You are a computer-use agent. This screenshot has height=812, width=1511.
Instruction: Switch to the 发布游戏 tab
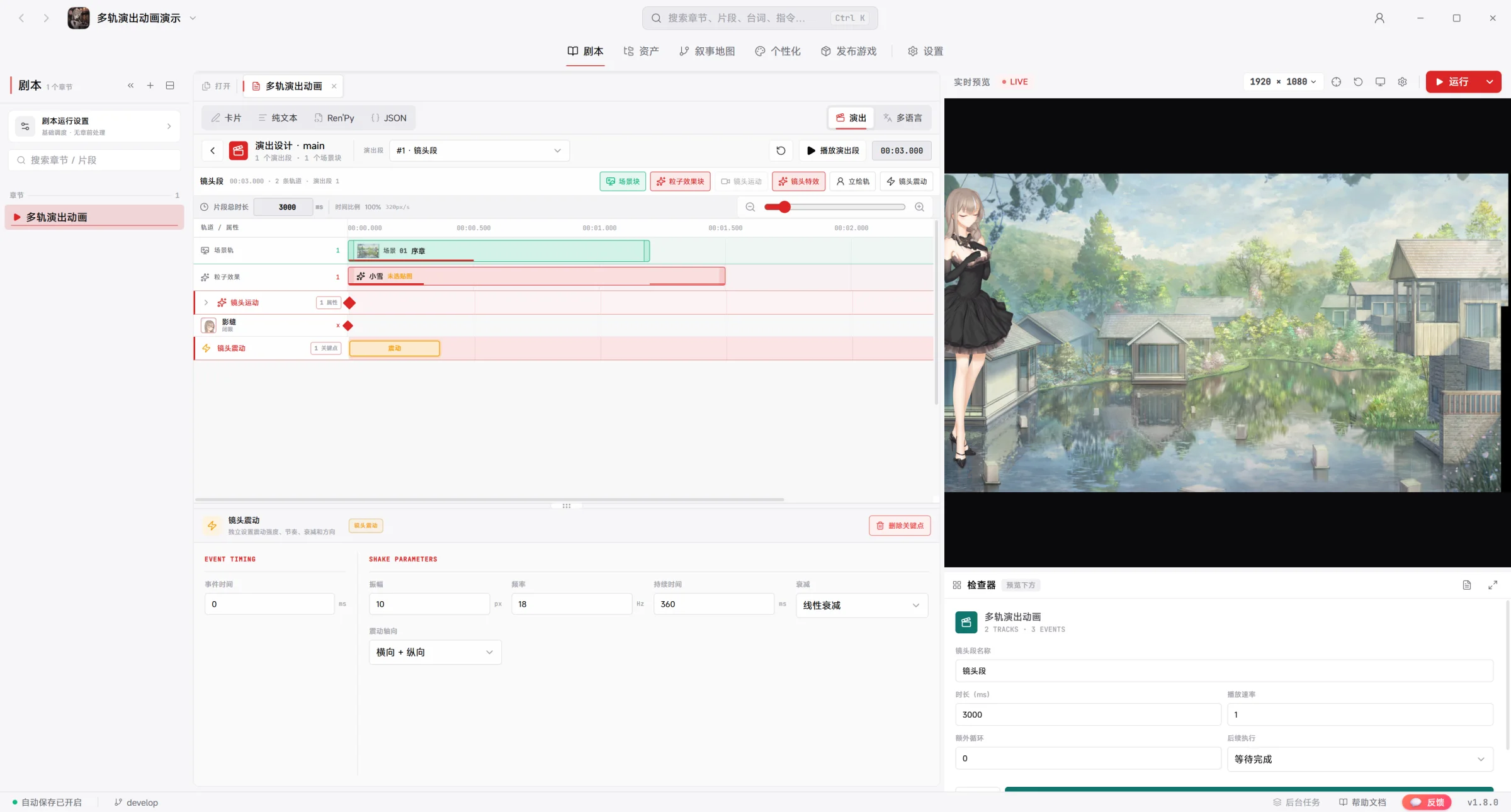click(x=849, y=51)
